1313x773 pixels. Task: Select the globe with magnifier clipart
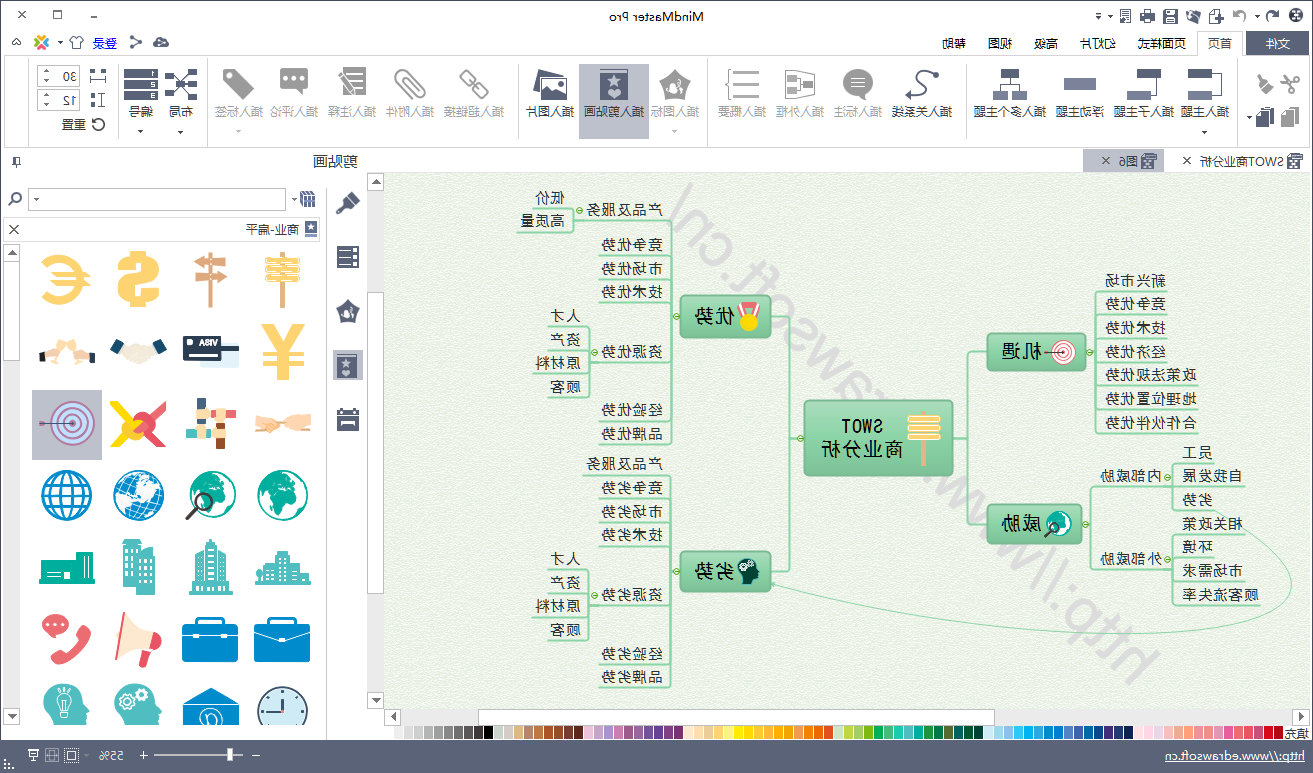point(210,495)
